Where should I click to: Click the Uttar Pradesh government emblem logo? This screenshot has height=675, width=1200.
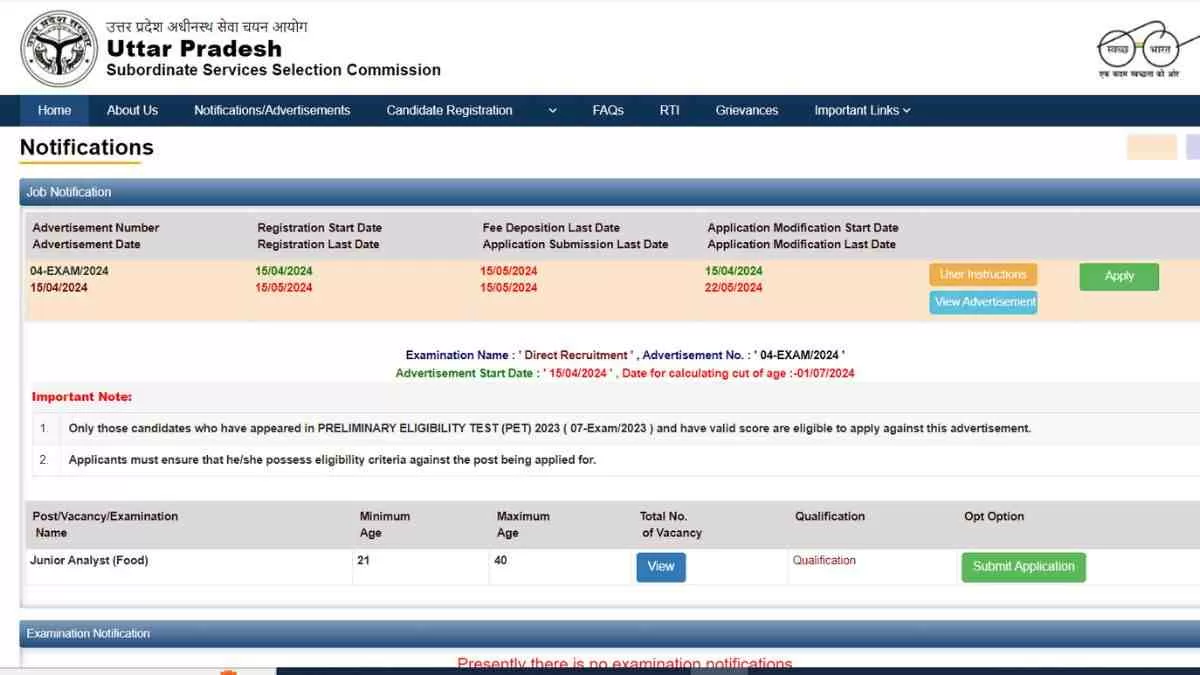pos(57,49)
